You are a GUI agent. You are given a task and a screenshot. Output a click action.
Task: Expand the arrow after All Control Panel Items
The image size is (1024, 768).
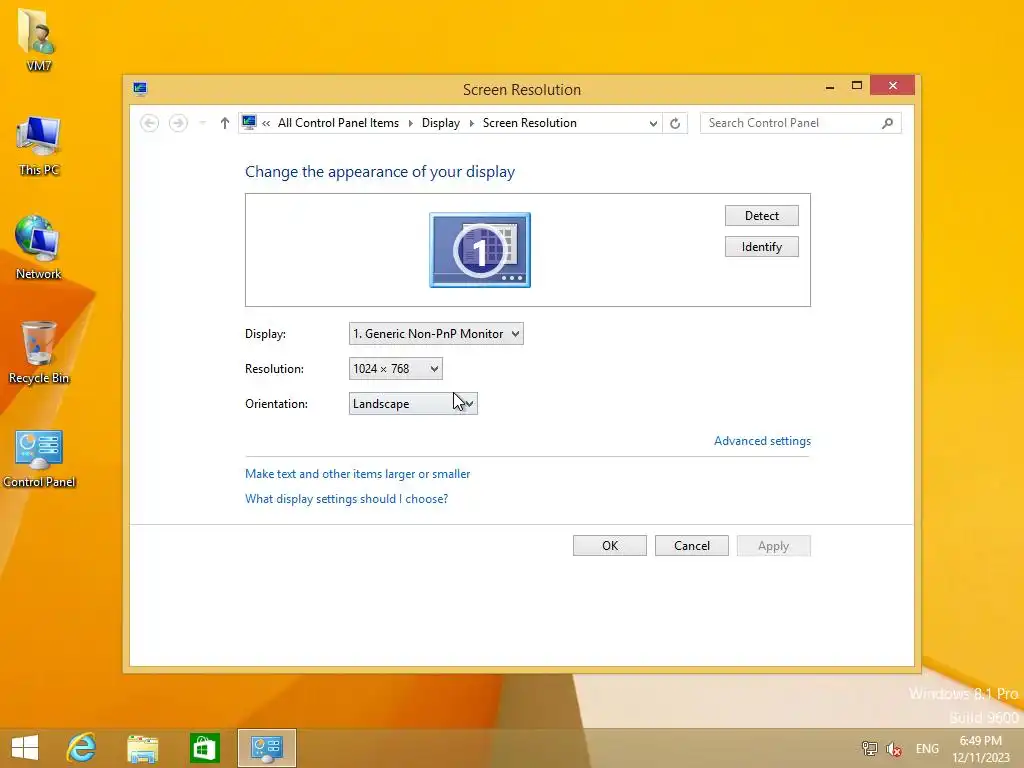(x=411, y=123)
